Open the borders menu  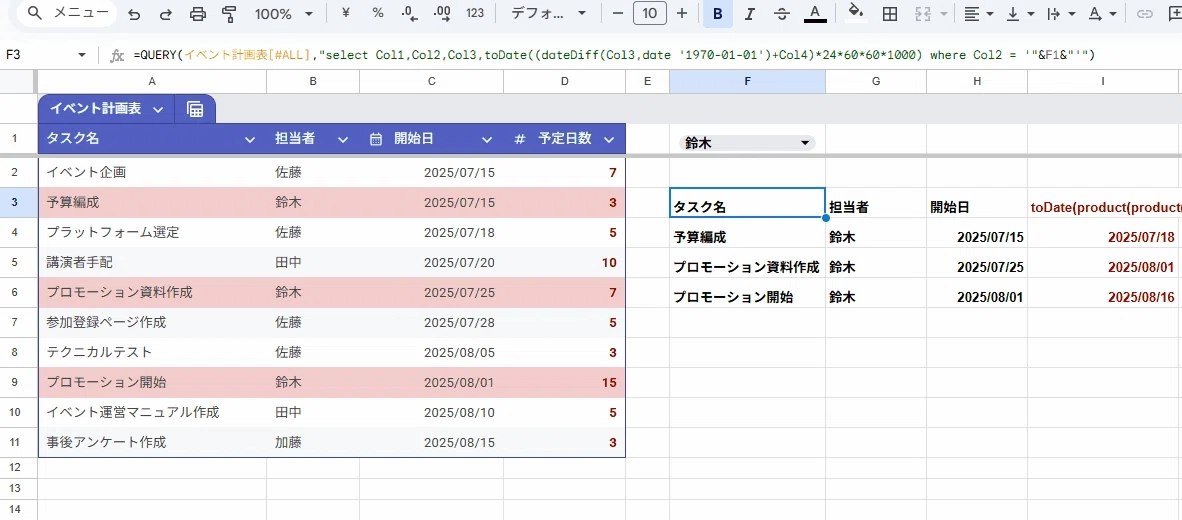890,14
